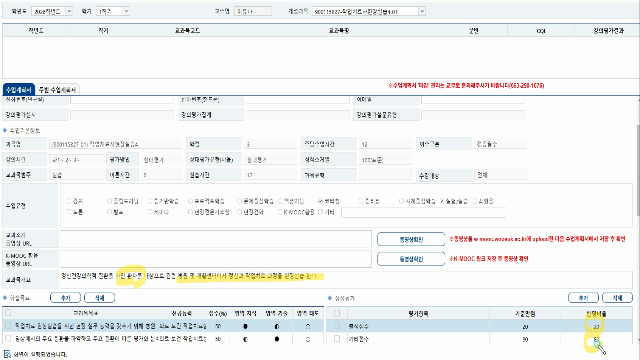The image size is (640, 360).
Task: Toggle the 사례중심학습 checkbox
Action: pyautogui.click(x=402, y=201)
